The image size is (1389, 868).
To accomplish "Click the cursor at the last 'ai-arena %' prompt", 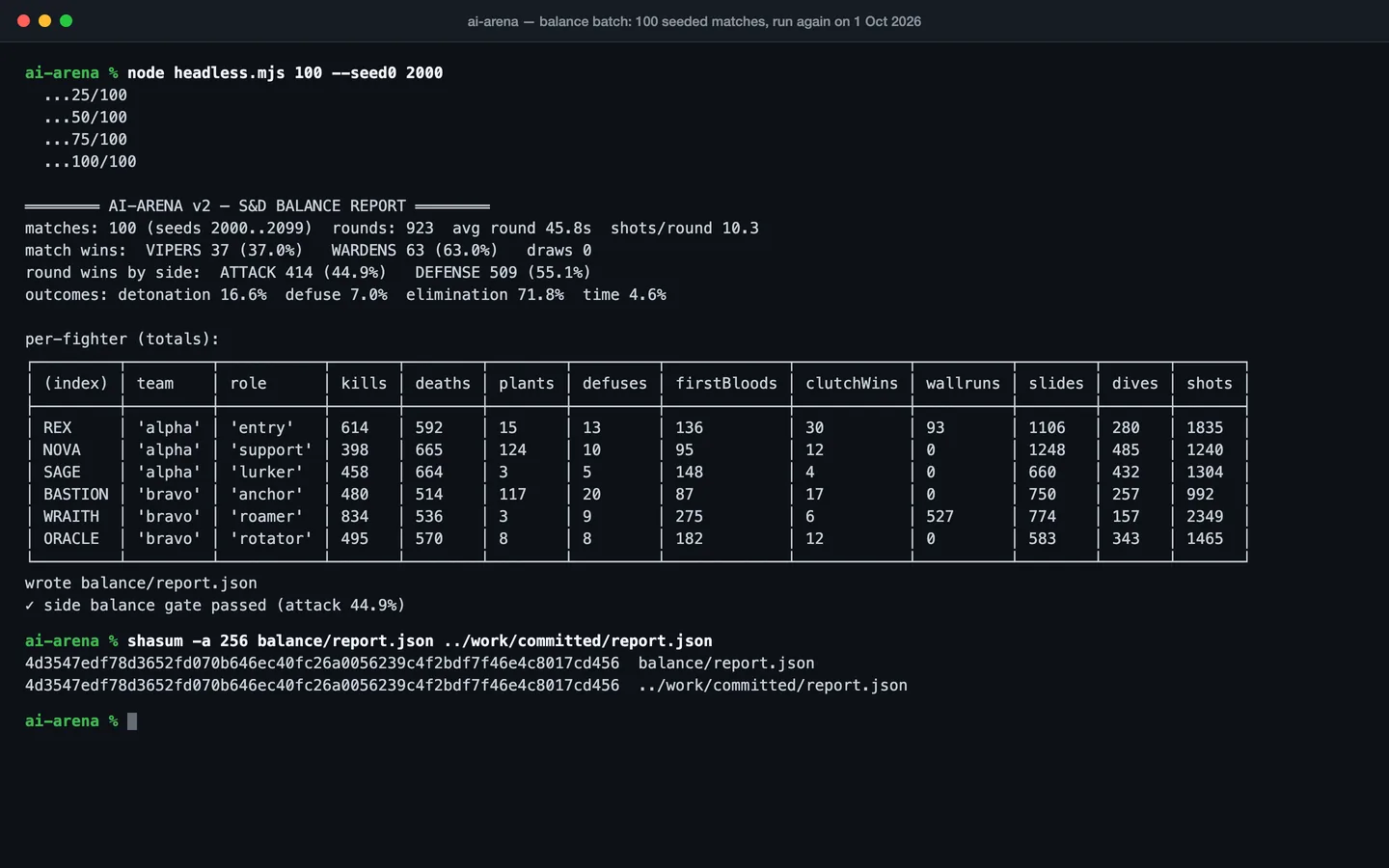I will coord(132,720).
